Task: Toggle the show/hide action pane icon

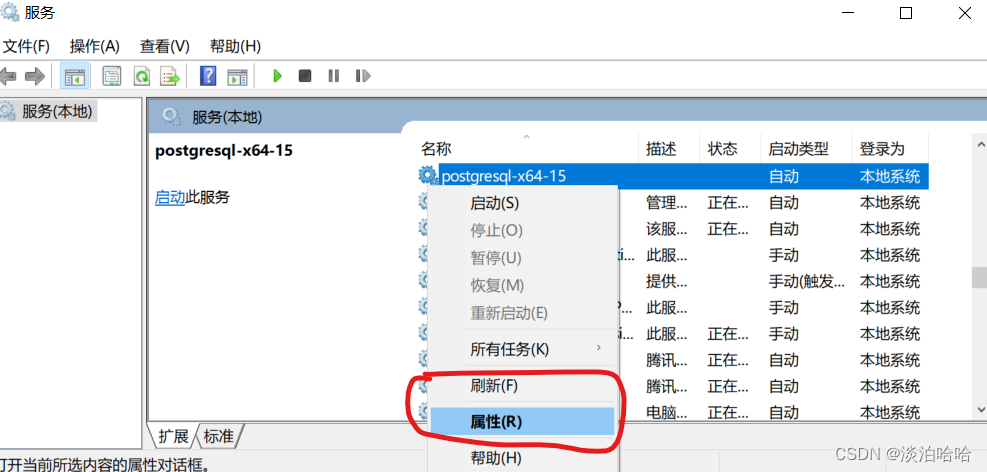Action: coord(237,77)
